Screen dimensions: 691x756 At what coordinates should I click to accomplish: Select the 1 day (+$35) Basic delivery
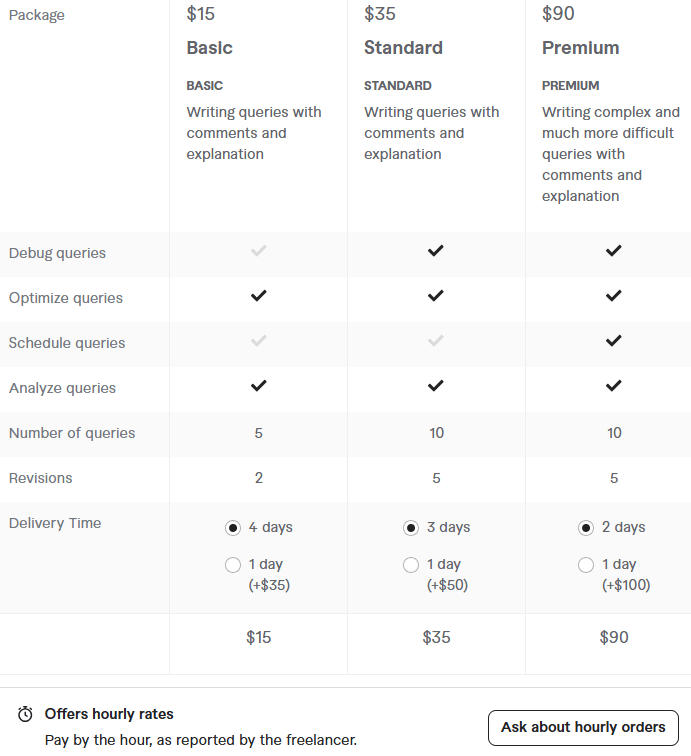(x=233, y=565)
